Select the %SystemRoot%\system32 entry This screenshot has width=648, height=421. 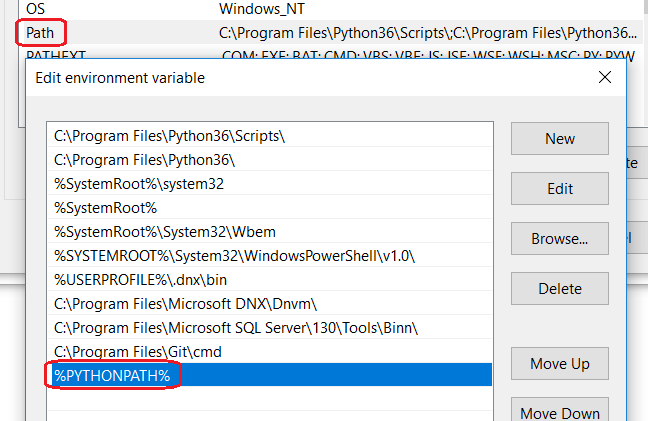pos(269,184)
